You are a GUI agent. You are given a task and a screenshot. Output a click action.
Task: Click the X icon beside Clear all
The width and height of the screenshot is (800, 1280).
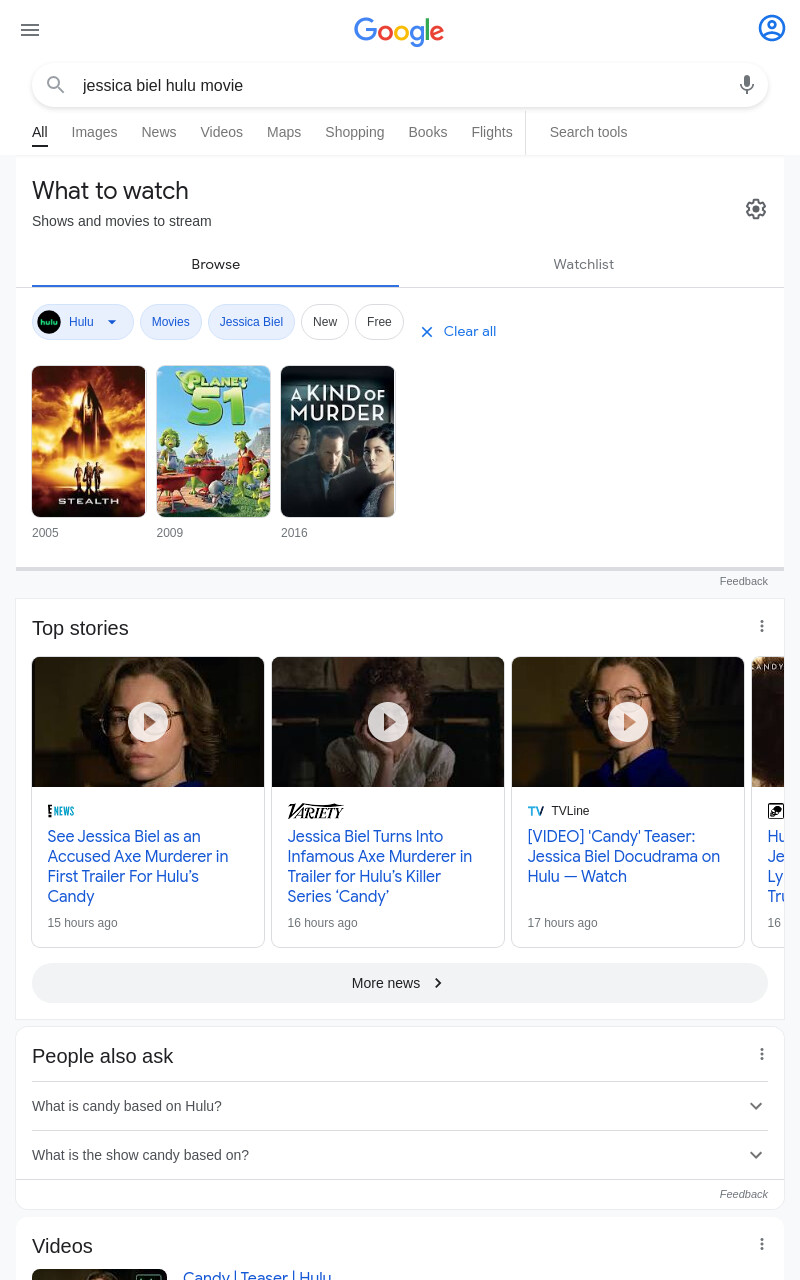[427, 332]
